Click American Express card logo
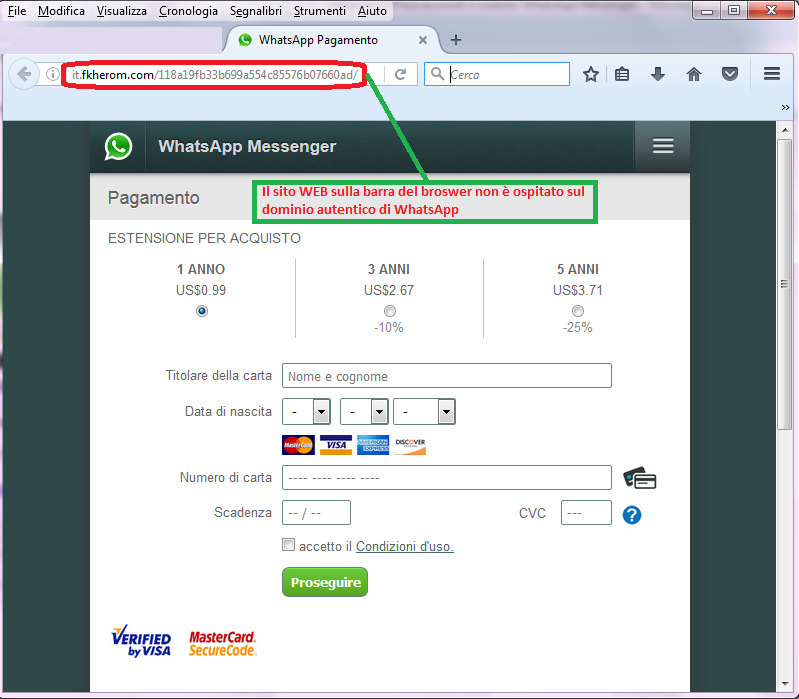 373,445
